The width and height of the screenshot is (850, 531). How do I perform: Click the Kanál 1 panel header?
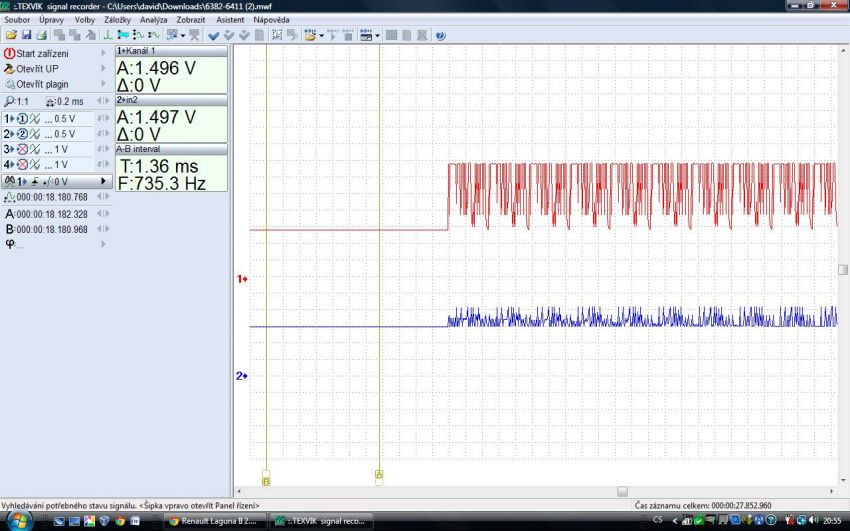171,51
